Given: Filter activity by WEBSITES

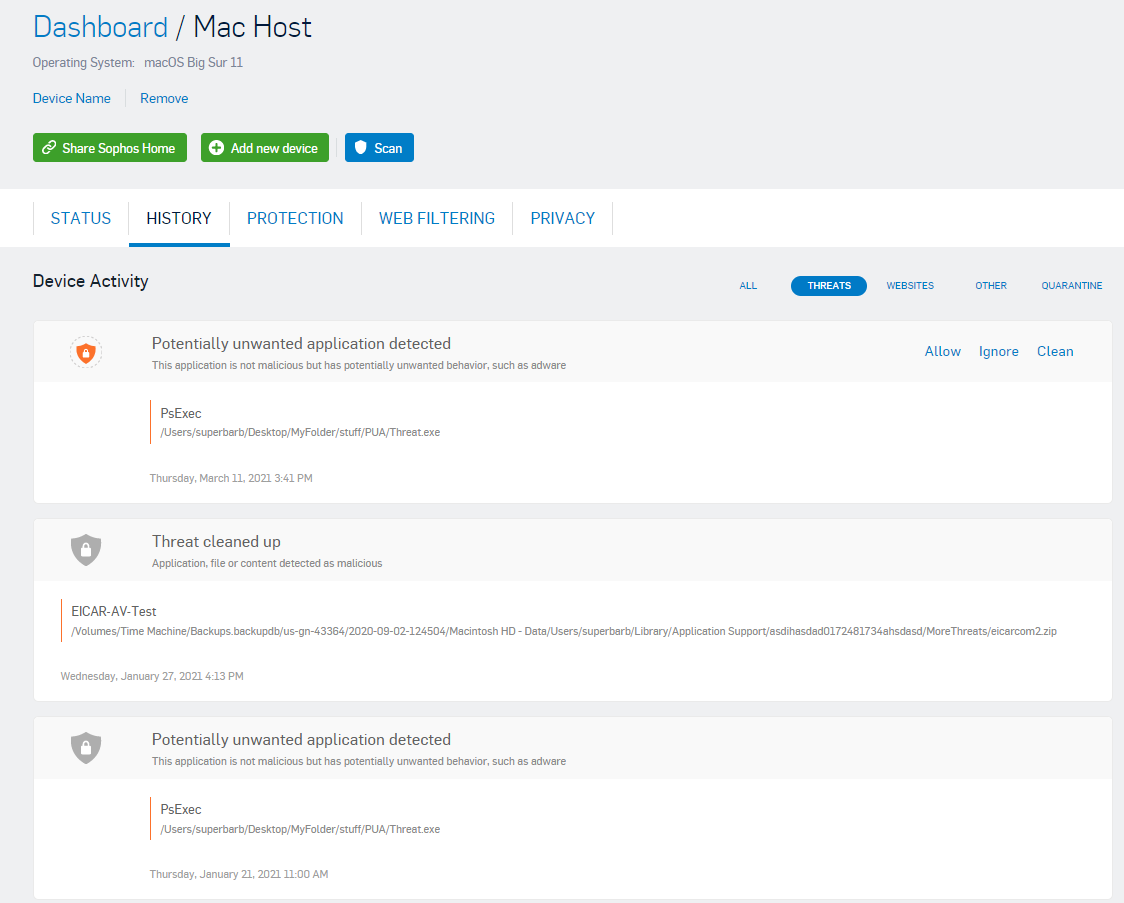Looking at the screenshot, I should [910, 286].
